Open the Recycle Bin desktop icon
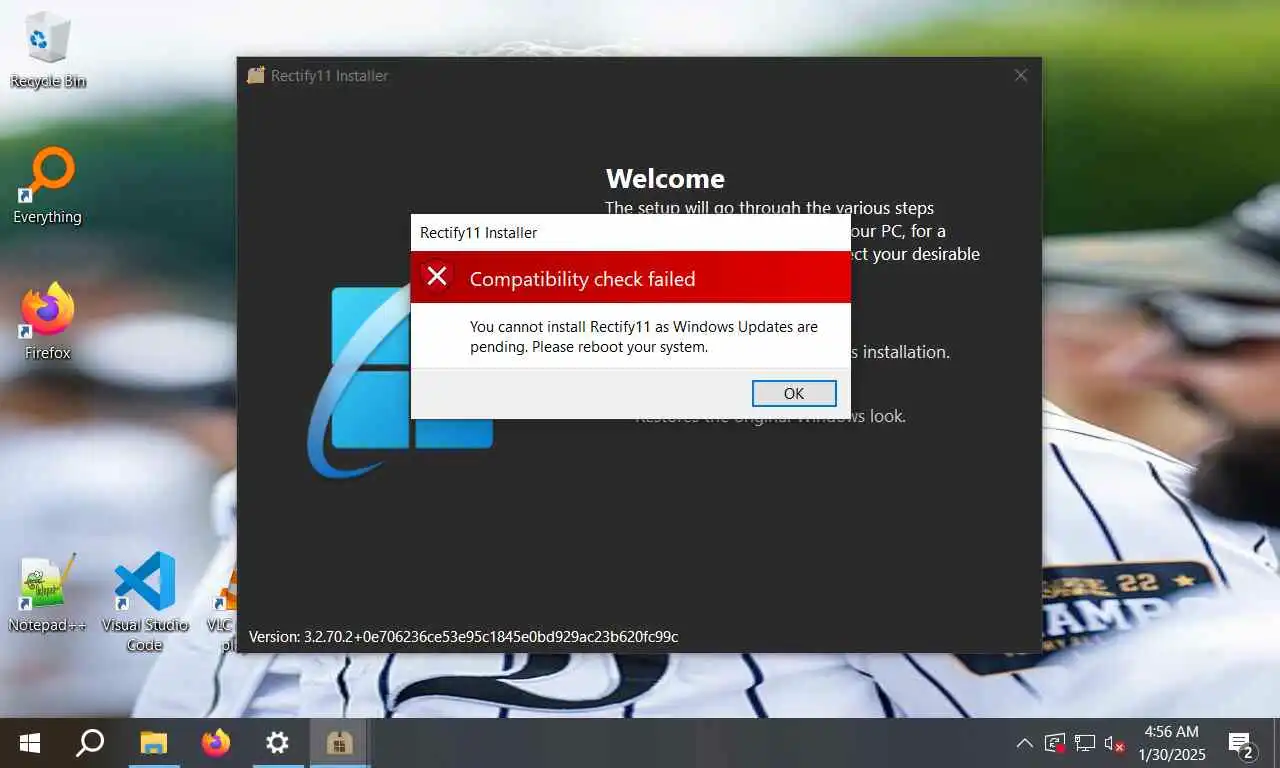This screenshot has height=768, width=1280. coord(47,51)
